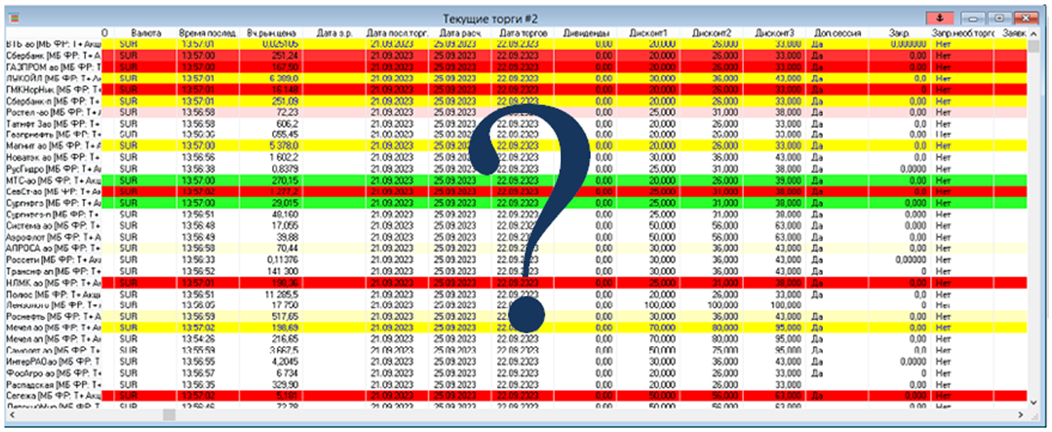Select the ЛУКОЙЛ row name

[x=53, y=78]
